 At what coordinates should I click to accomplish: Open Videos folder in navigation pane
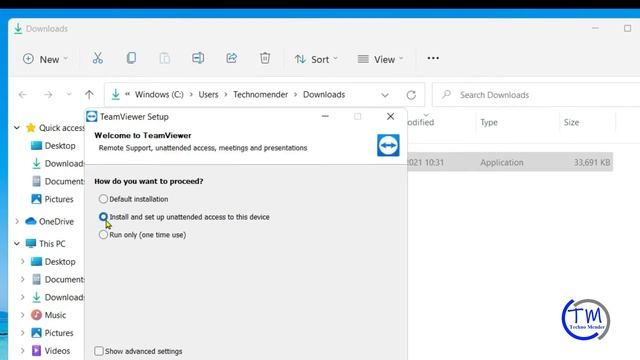[51, 351]
